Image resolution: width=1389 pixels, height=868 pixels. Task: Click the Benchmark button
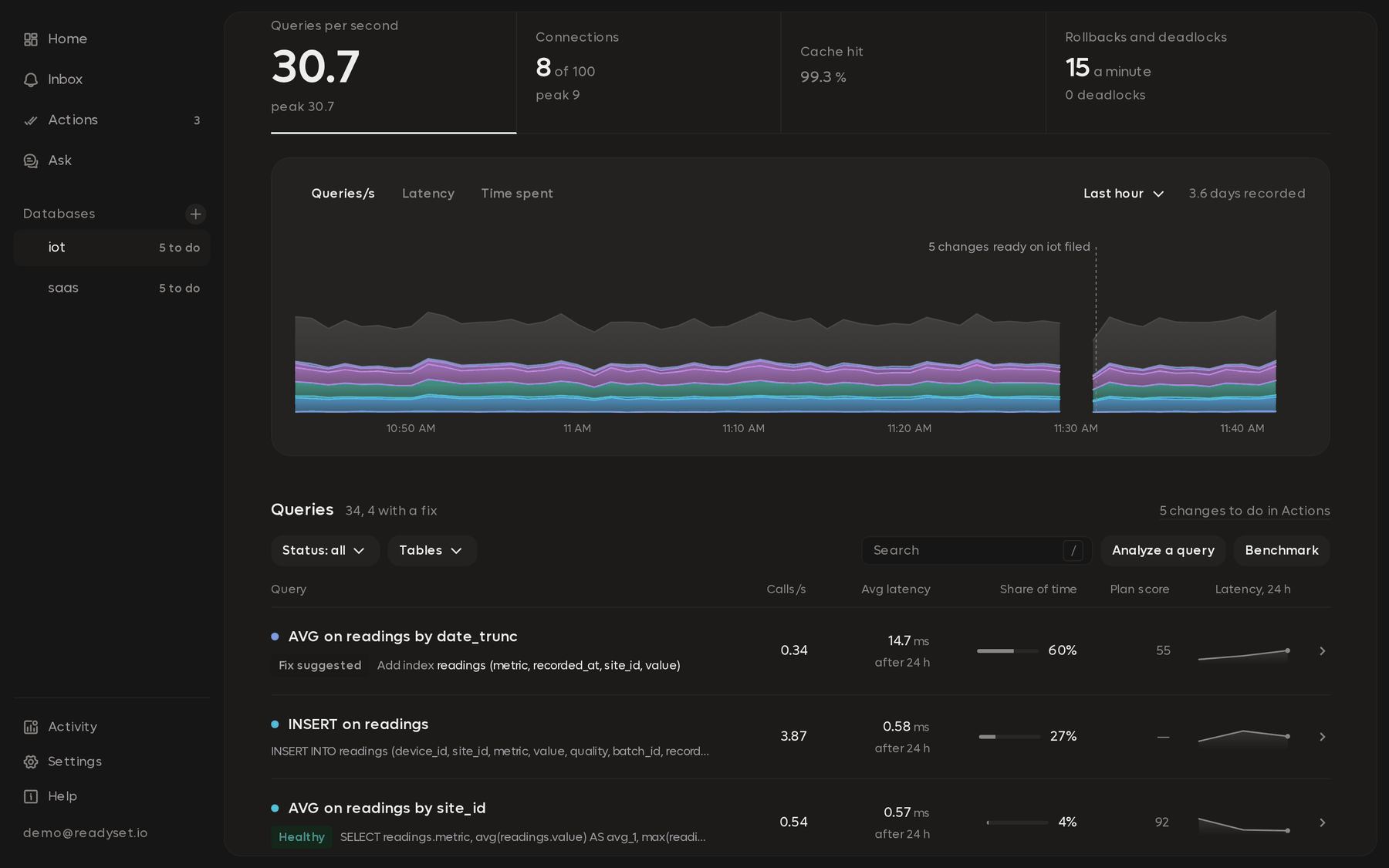pyautogui.click(x=1282, y=550)
